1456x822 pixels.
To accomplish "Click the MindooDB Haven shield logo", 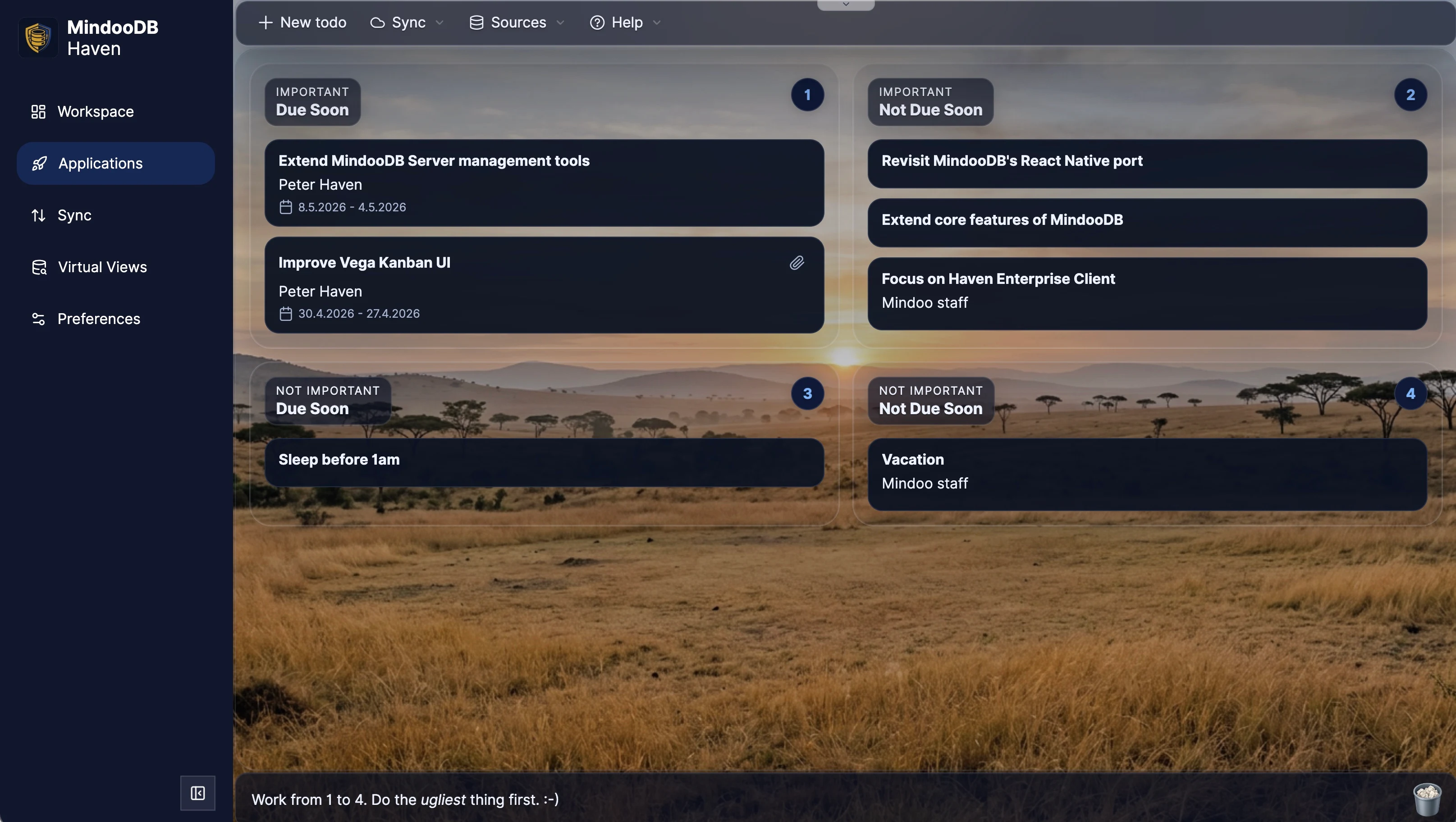I will pyautogui.click(x=37, y=37).
